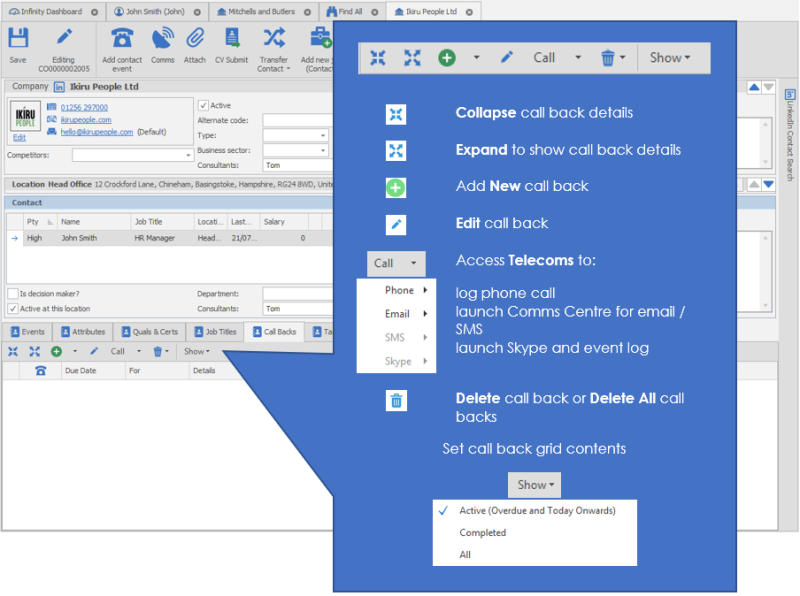Click Collapse call back details icon in lower toolbar

pyautogui.click(x=13, y=352)
